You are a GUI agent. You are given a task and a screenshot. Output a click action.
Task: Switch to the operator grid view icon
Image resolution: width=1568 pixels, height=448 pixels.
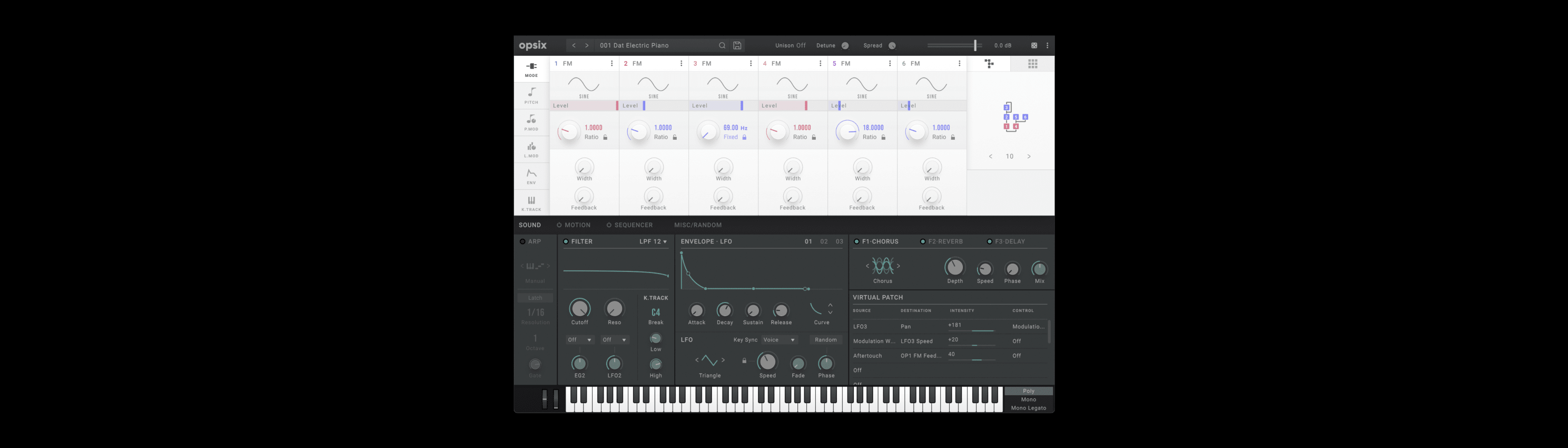[x=1032, y=64]
